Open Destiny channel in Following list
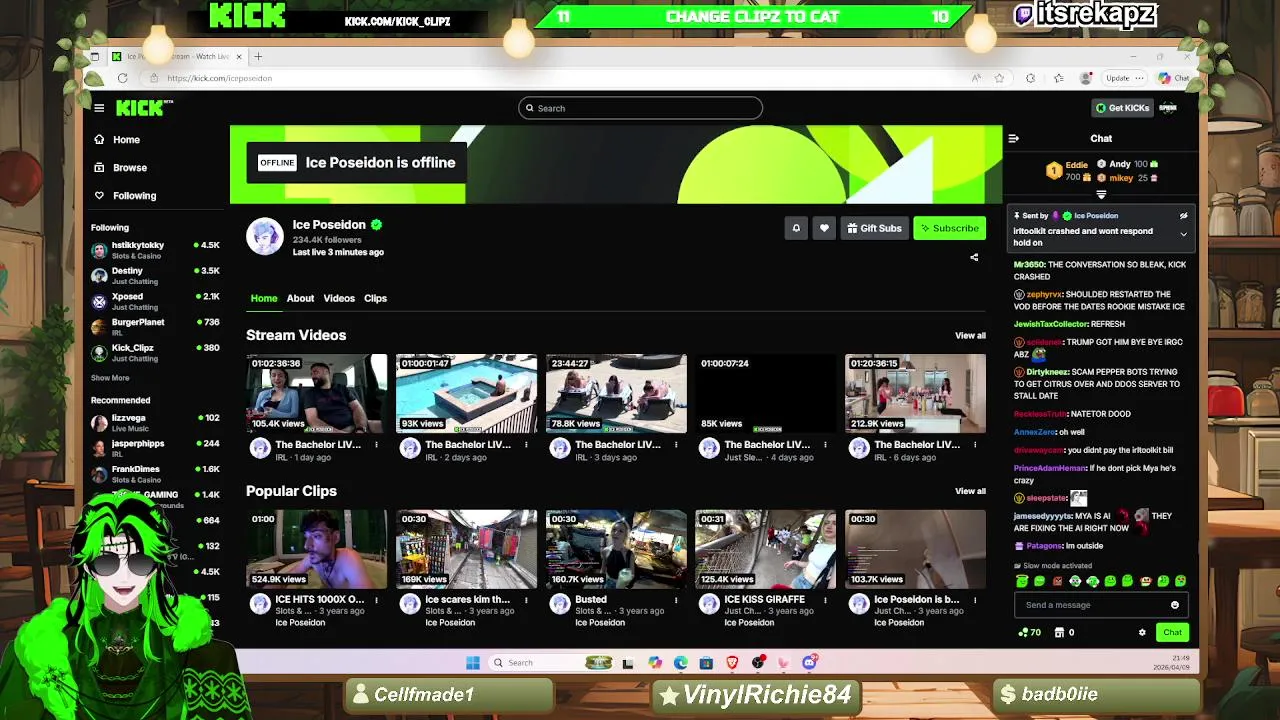This screenshot has height=720, width=1280. 155,276
